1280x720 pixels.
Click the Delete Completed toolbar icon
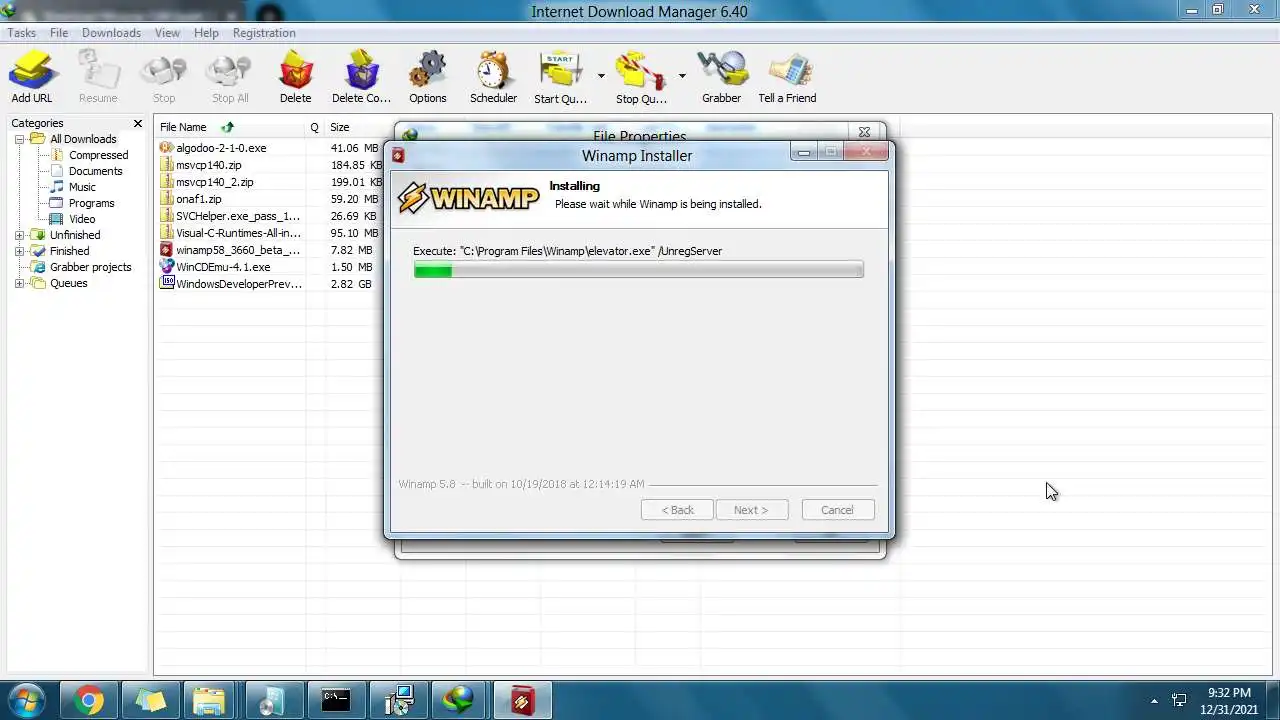pos(361,78)
